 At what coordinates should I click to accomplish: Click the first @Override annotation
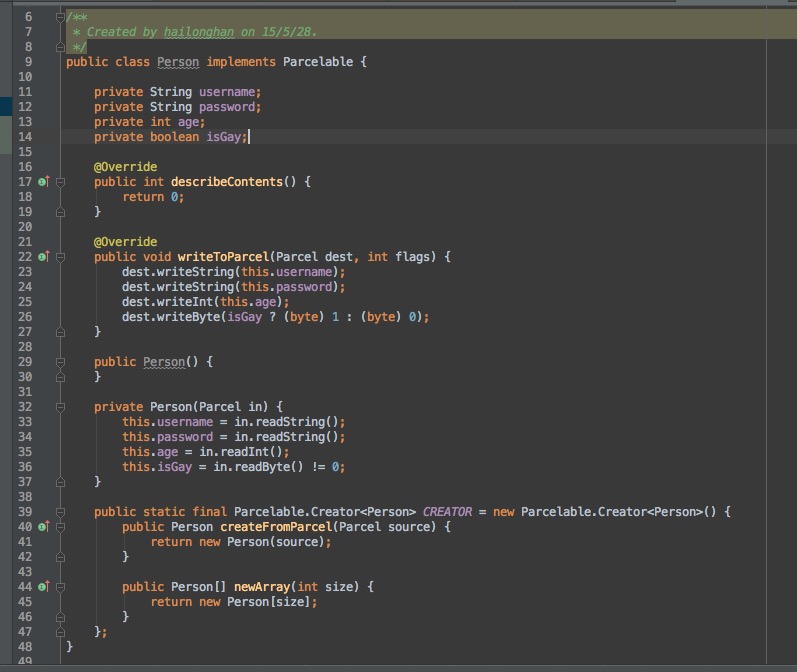tap(125, 167)
